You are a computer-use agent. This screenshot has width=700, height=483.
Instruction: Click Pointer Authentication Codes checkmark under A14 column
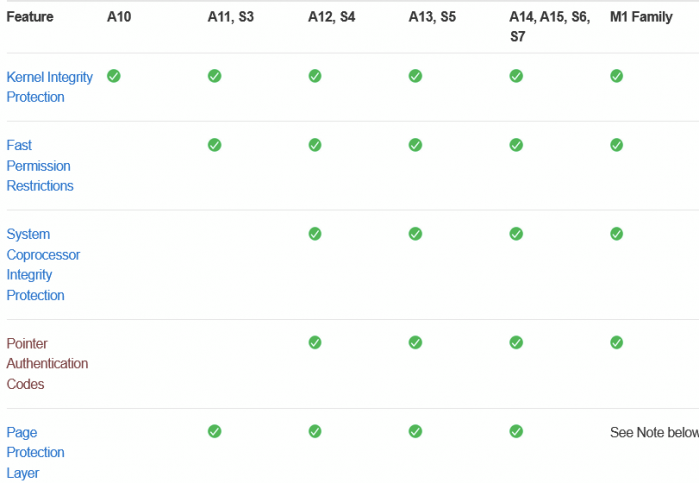coord(516,343)
